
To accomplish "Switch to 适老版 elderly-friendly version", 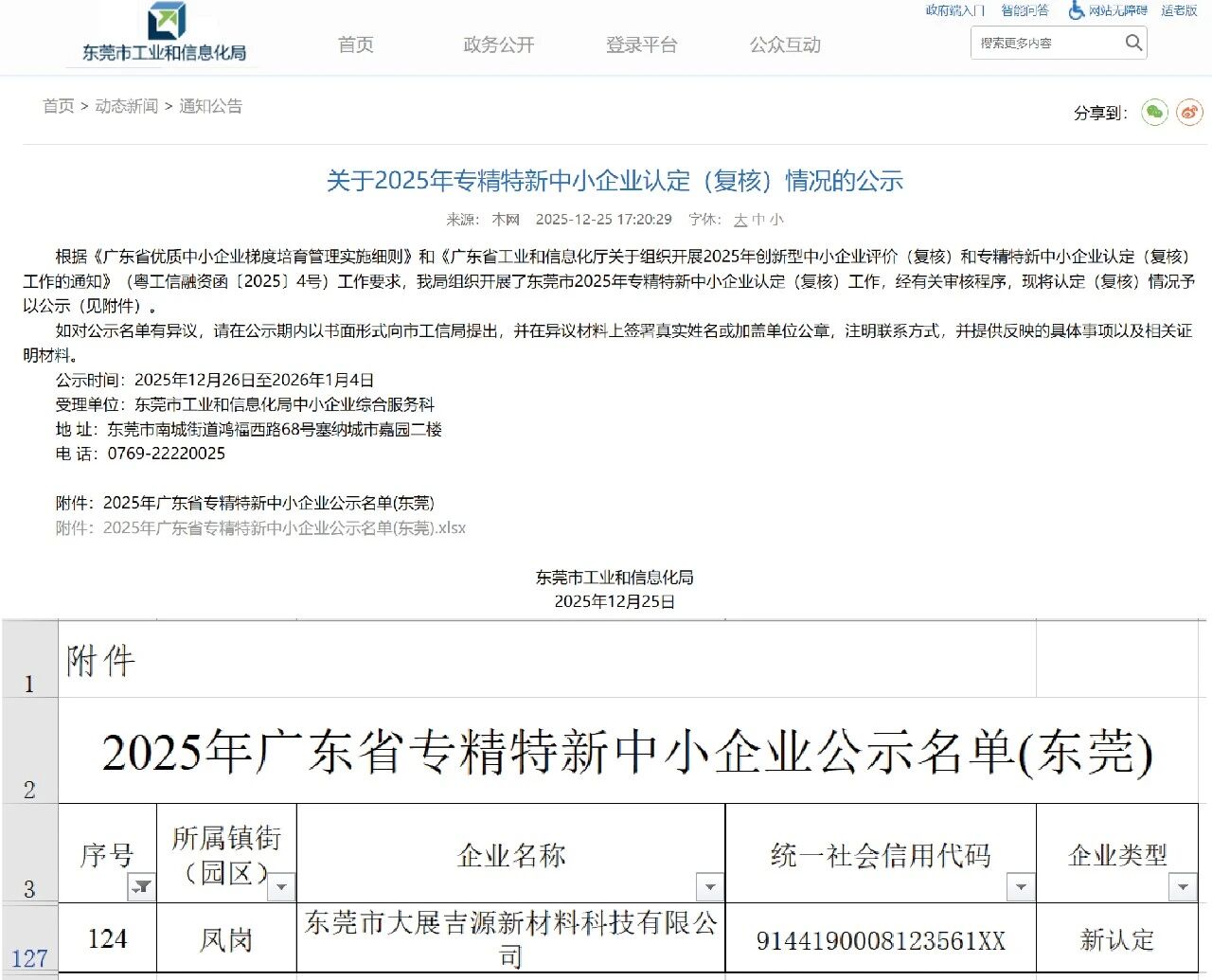I will (1179, 10).
